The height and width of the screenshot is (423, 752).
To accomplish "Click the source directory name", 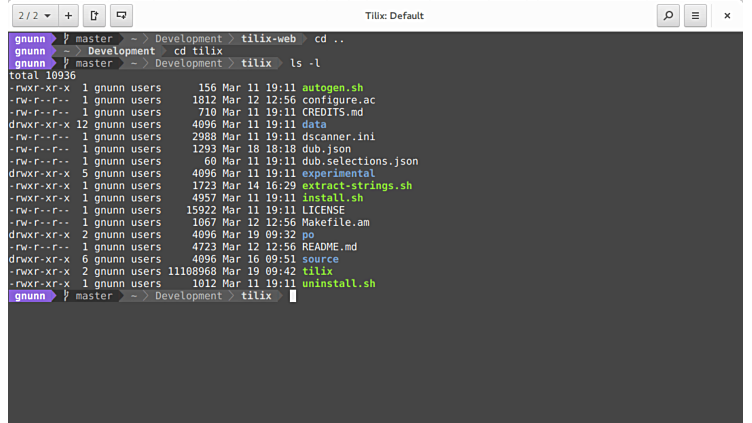I will click(x=320, y=259).
